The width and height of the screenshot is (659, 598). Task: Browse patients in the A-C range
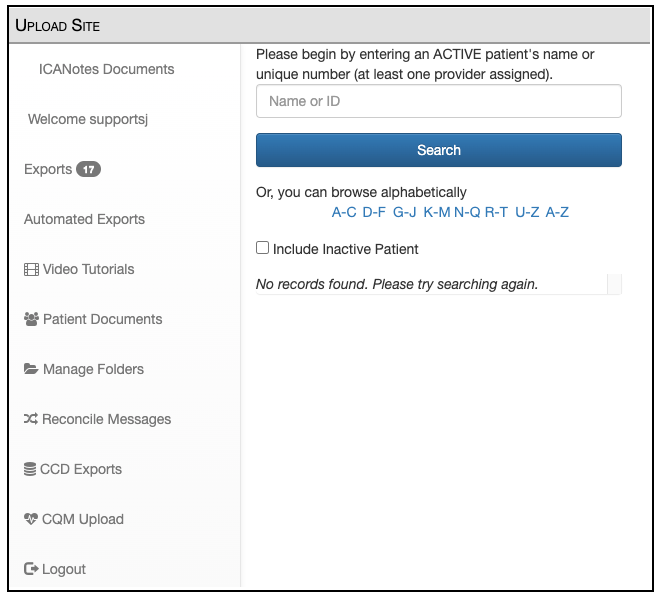click(x=344, y=212)
